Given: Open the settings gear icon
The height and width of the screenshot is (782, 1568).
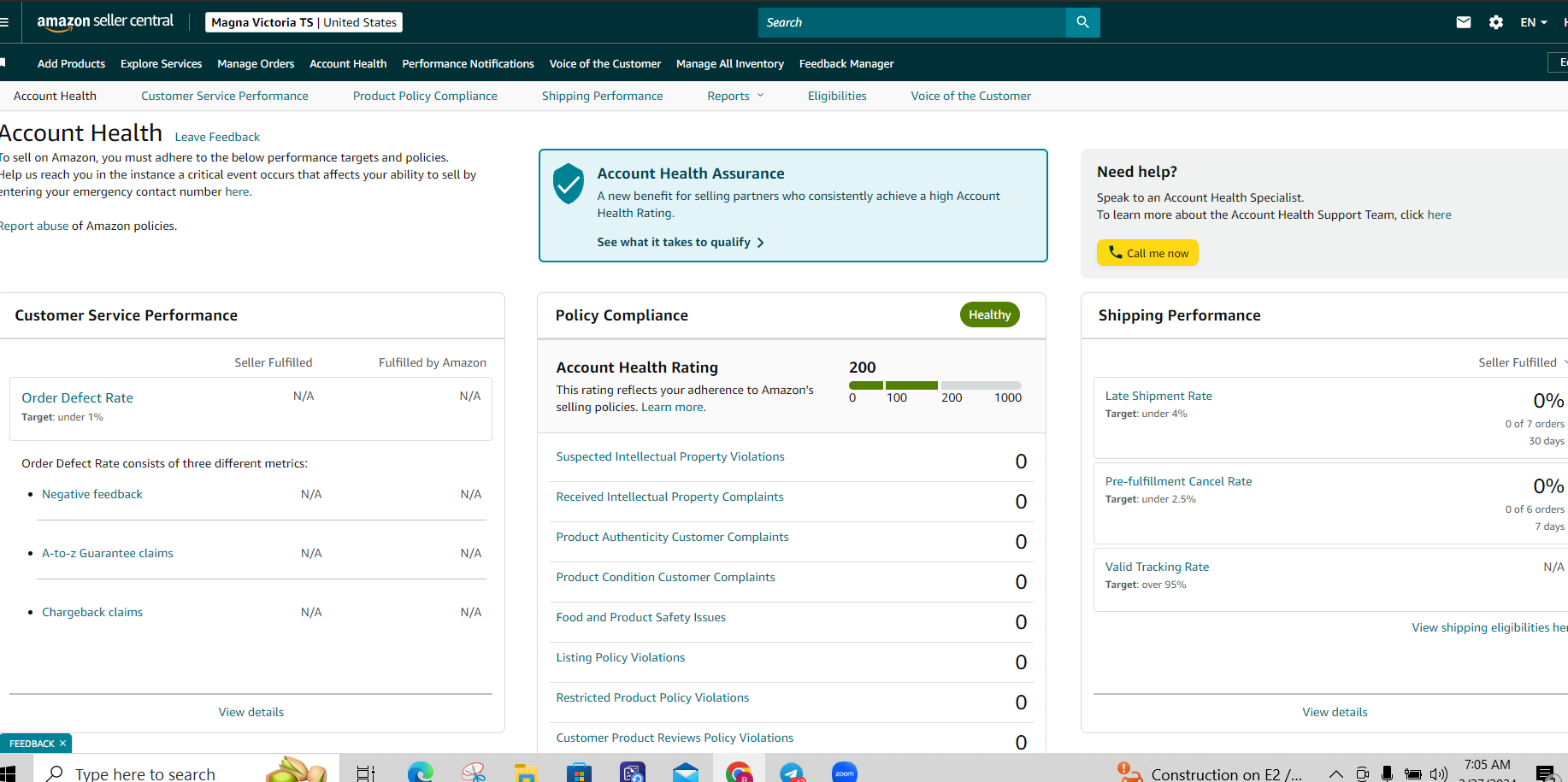Looking at the screenshot, I should click(1495, 22).
